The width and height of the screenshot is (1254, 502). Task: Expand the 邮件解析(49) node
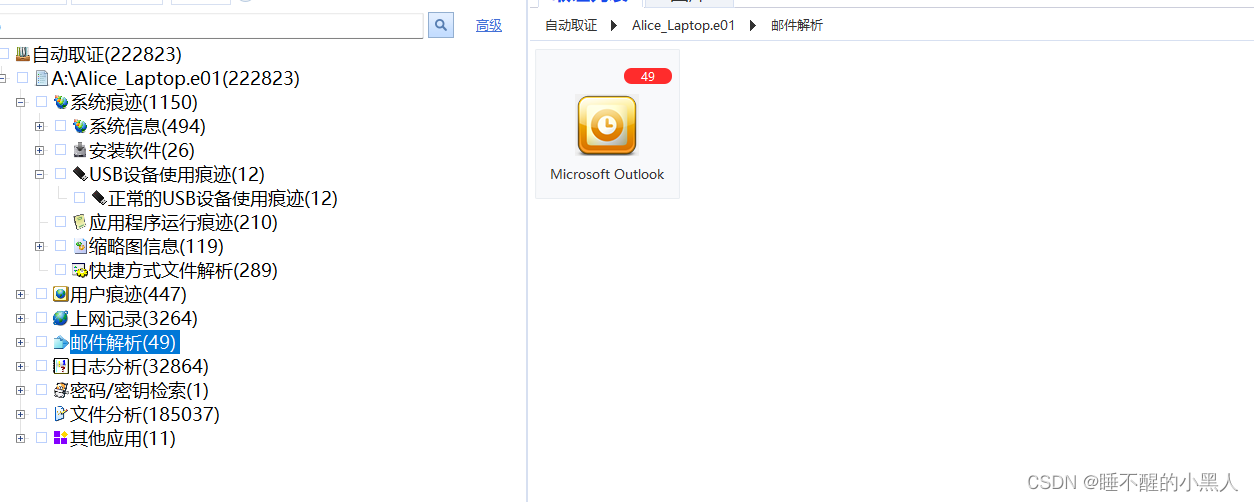[x=20, y=342]
